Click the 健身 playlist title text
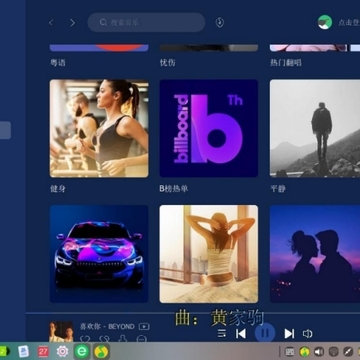Viewport: 360px width, 360px height. click(x=58, y=189)
